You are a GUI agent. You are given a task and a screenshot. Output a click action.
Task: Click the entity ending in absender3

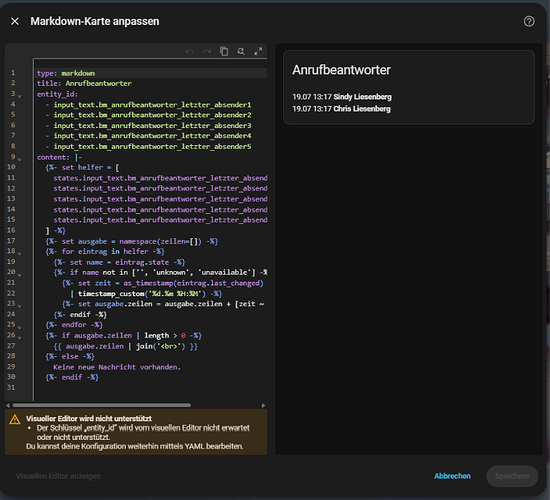(152, 126)
